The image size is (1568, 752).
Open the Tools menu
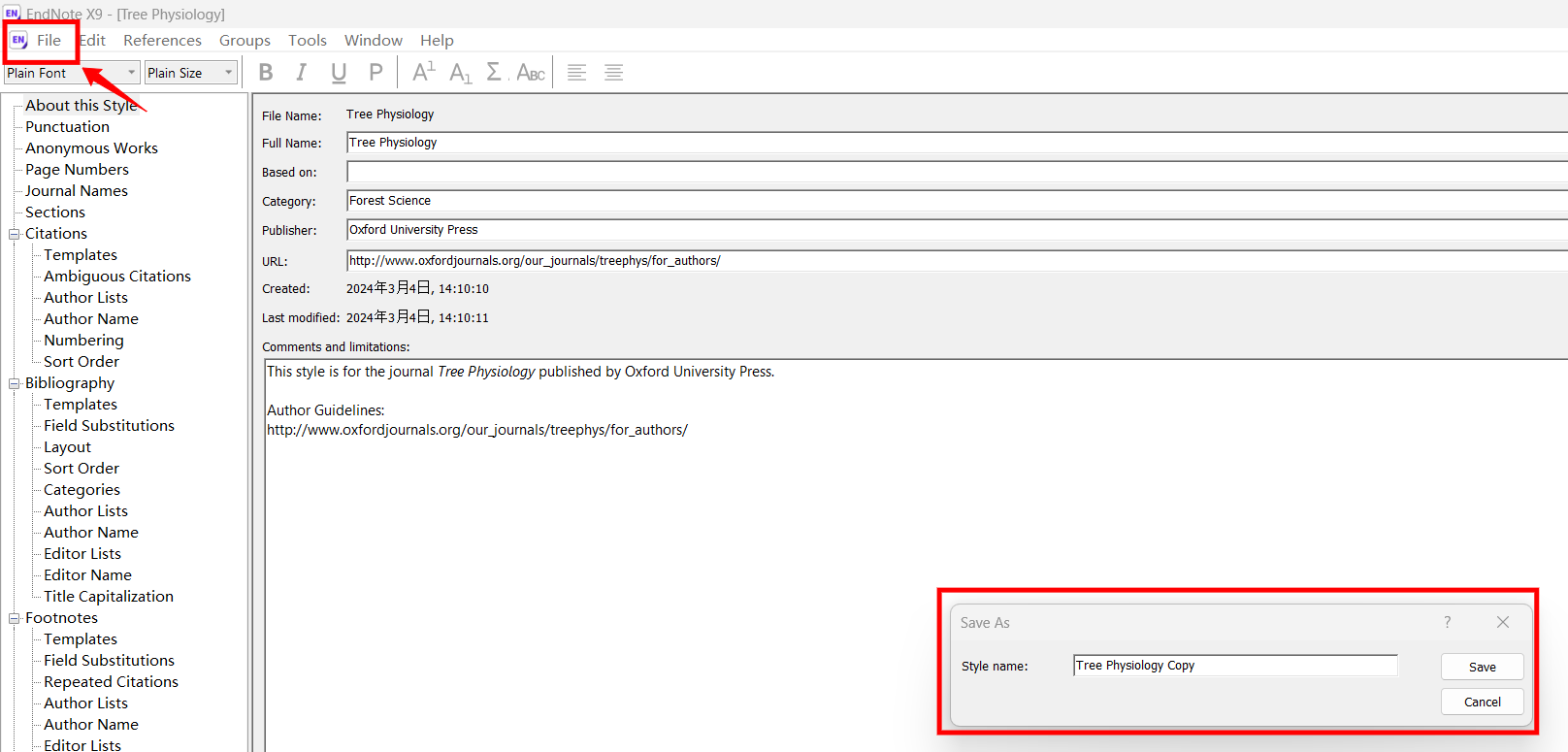308,40
